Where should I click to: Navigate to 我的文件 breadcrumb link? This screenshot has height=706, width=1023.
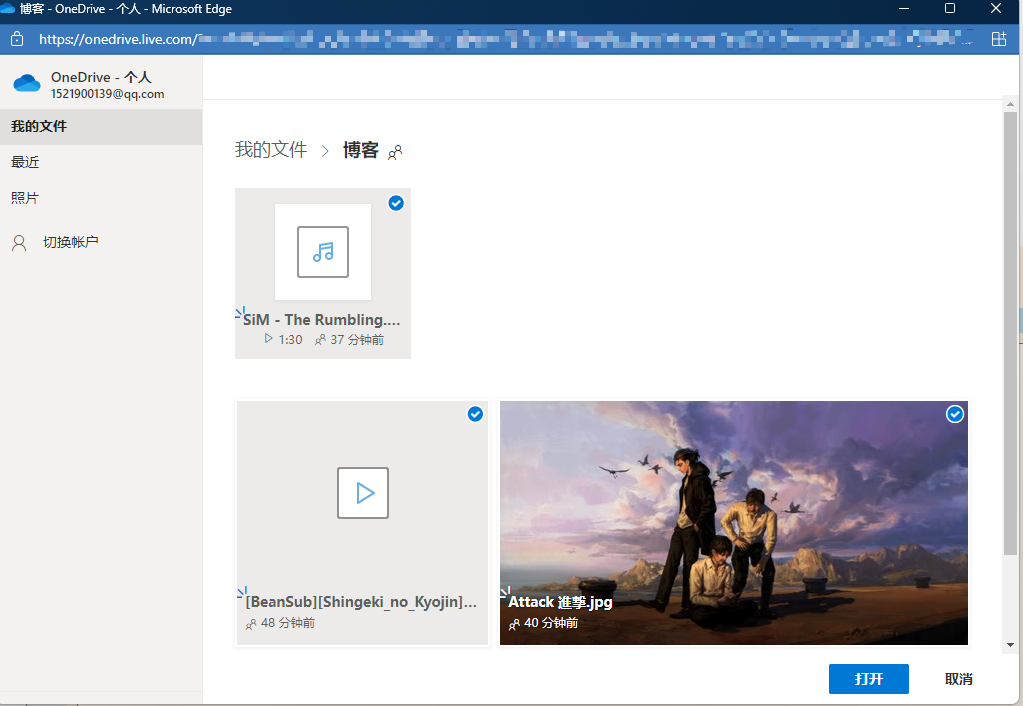coord(270,150)
